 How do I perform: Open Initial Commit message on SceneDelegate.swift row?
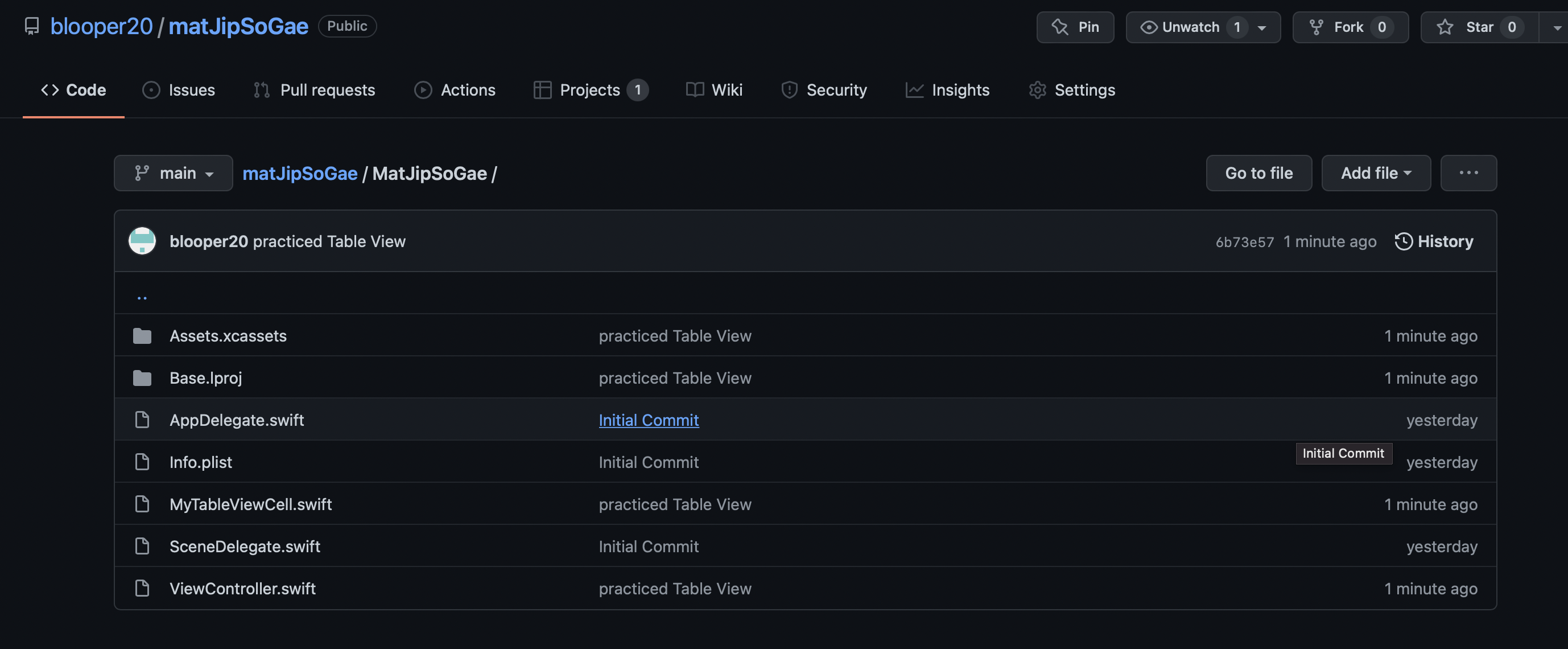tap(648, 546)
